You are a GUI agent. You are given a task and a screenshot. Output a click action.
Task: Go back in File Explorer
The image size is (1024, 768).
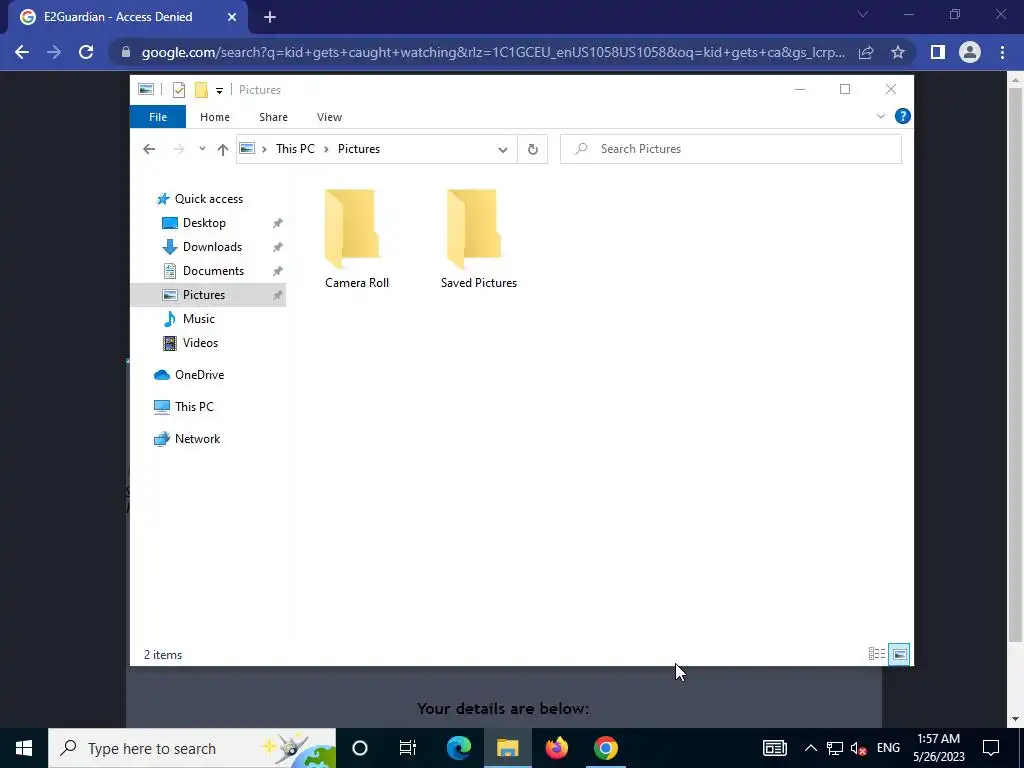click(x=149, y=149)
